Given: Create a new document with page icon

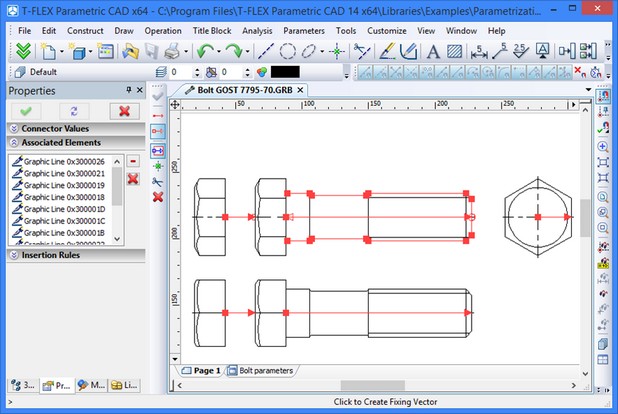Looking at the screenshot, I should 48,51.
